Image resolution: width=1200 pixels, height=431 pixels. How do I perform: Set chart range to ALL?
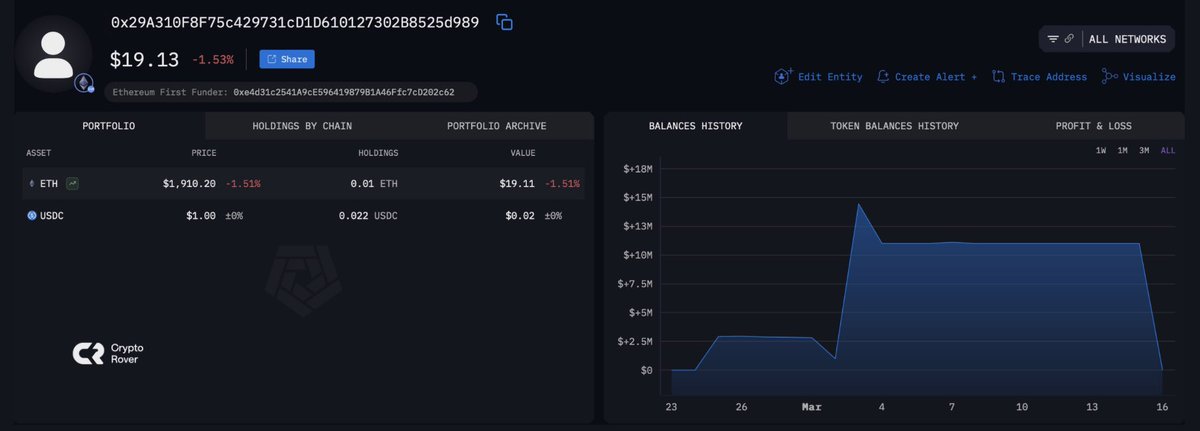[1167, 150]
